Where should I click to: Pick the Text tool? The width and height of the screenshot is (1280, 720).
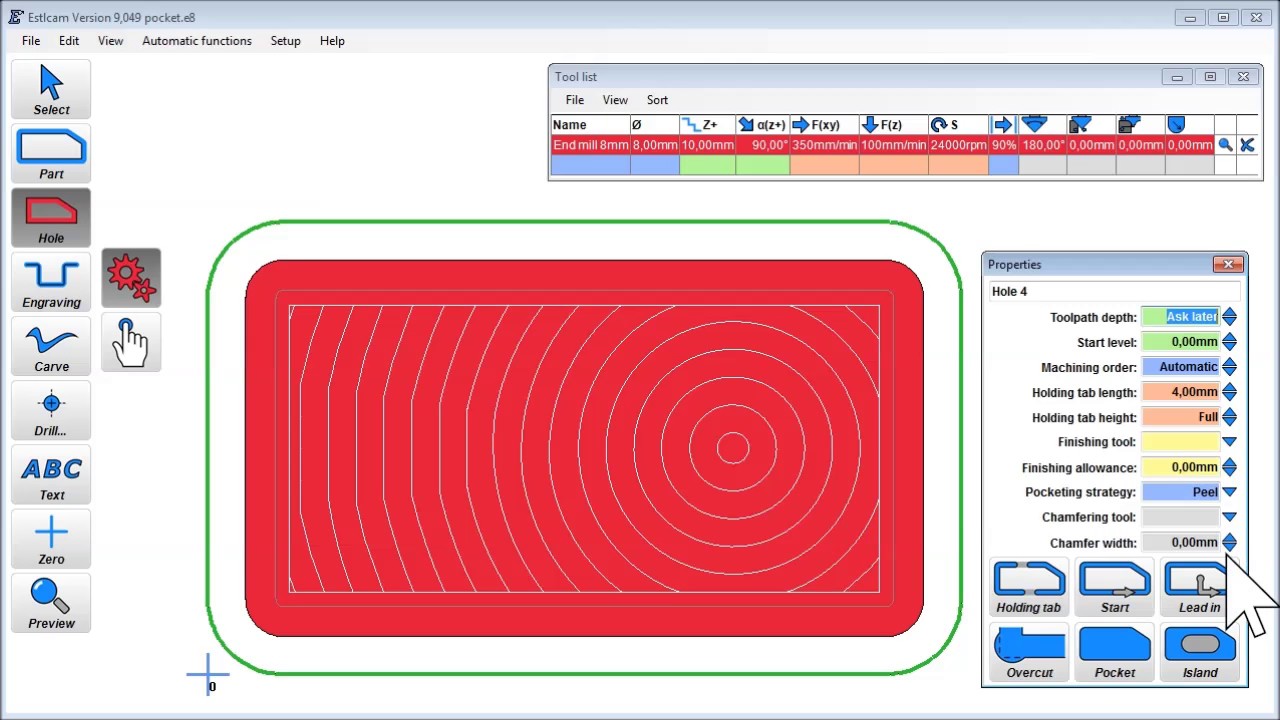click(51, 476)
